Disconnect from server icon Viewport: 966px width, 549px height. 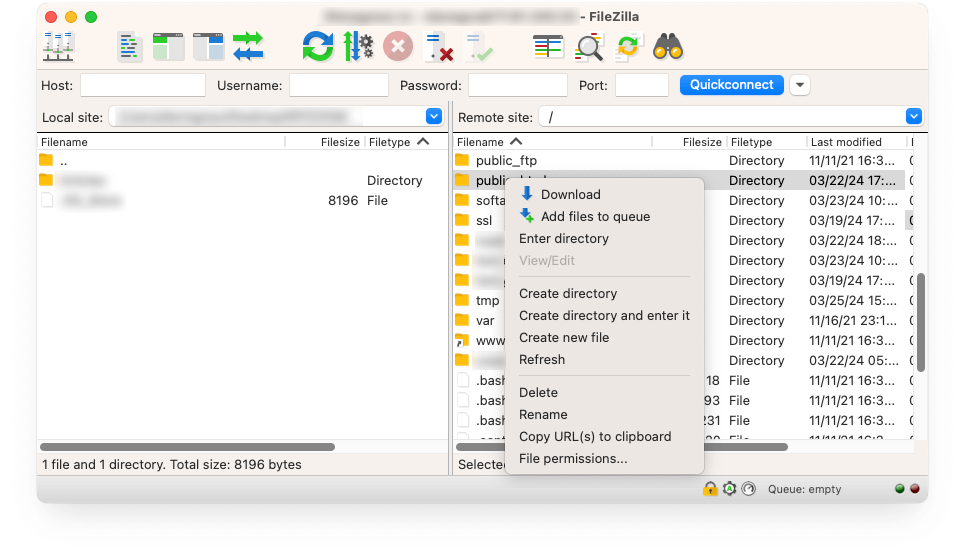coord(440,47)
